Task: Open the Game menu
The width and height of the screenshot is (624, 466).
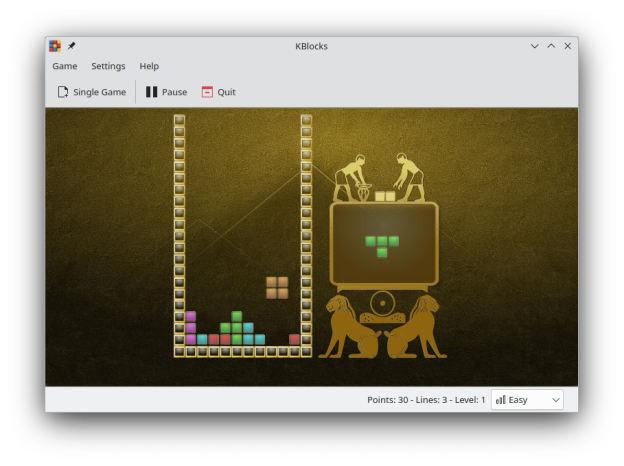Action: tap(65, 66)
